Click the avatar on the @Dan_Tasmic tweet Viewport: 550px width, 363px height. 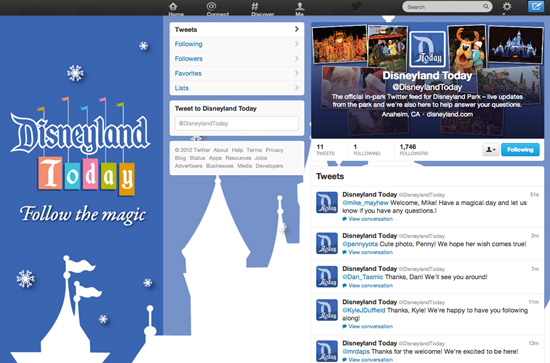(327, 276)
